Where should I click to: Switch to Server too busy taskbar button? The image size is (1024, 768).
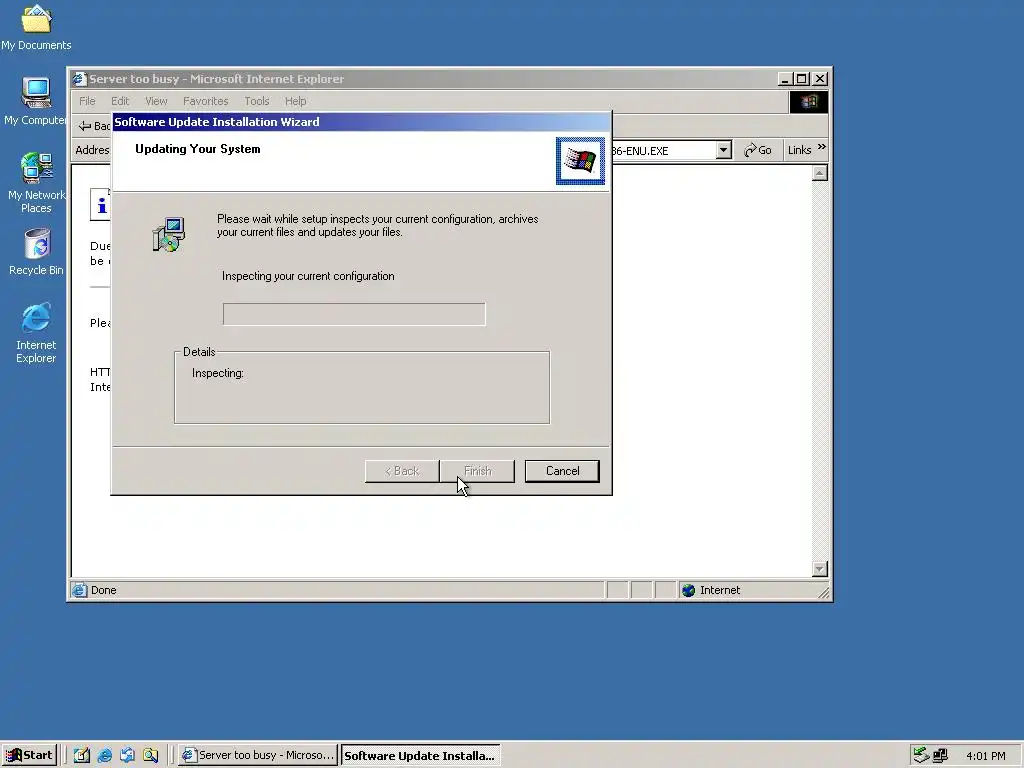pyautogui.click(x=258, y=755)
